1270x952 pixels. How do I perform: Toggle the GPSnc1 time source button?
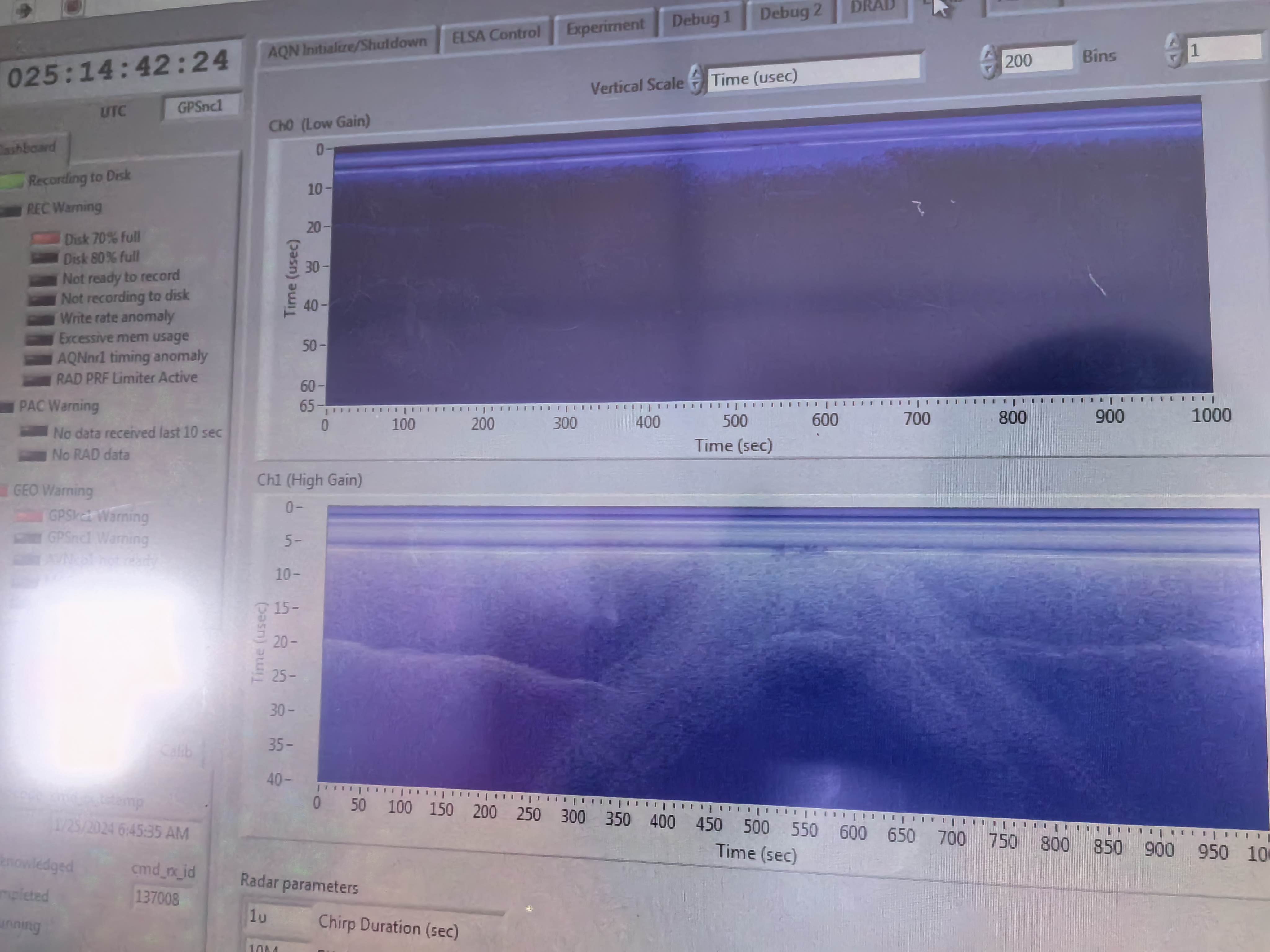(200, 107)
